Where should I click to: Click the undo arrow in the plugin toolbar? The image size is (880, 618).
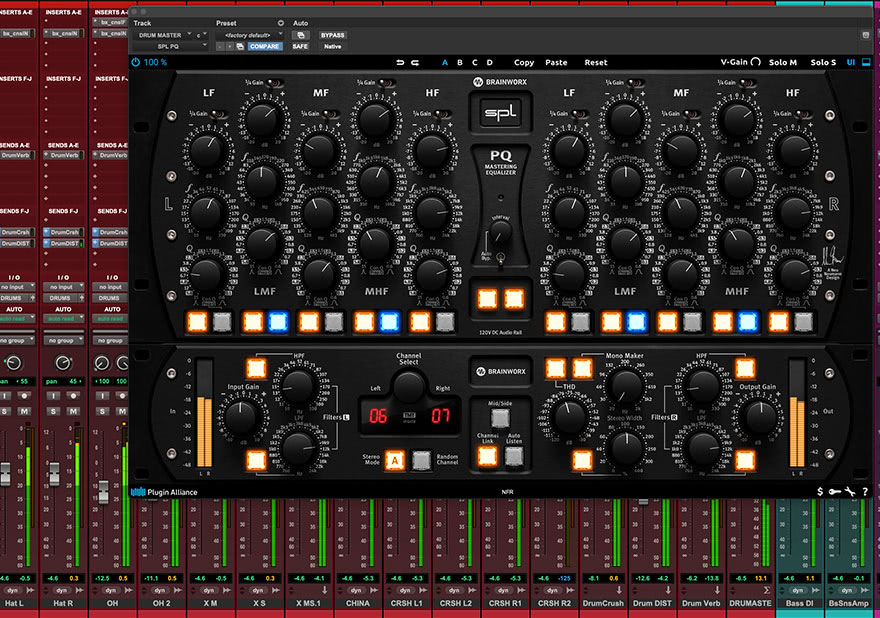click(x=401, y=62)
